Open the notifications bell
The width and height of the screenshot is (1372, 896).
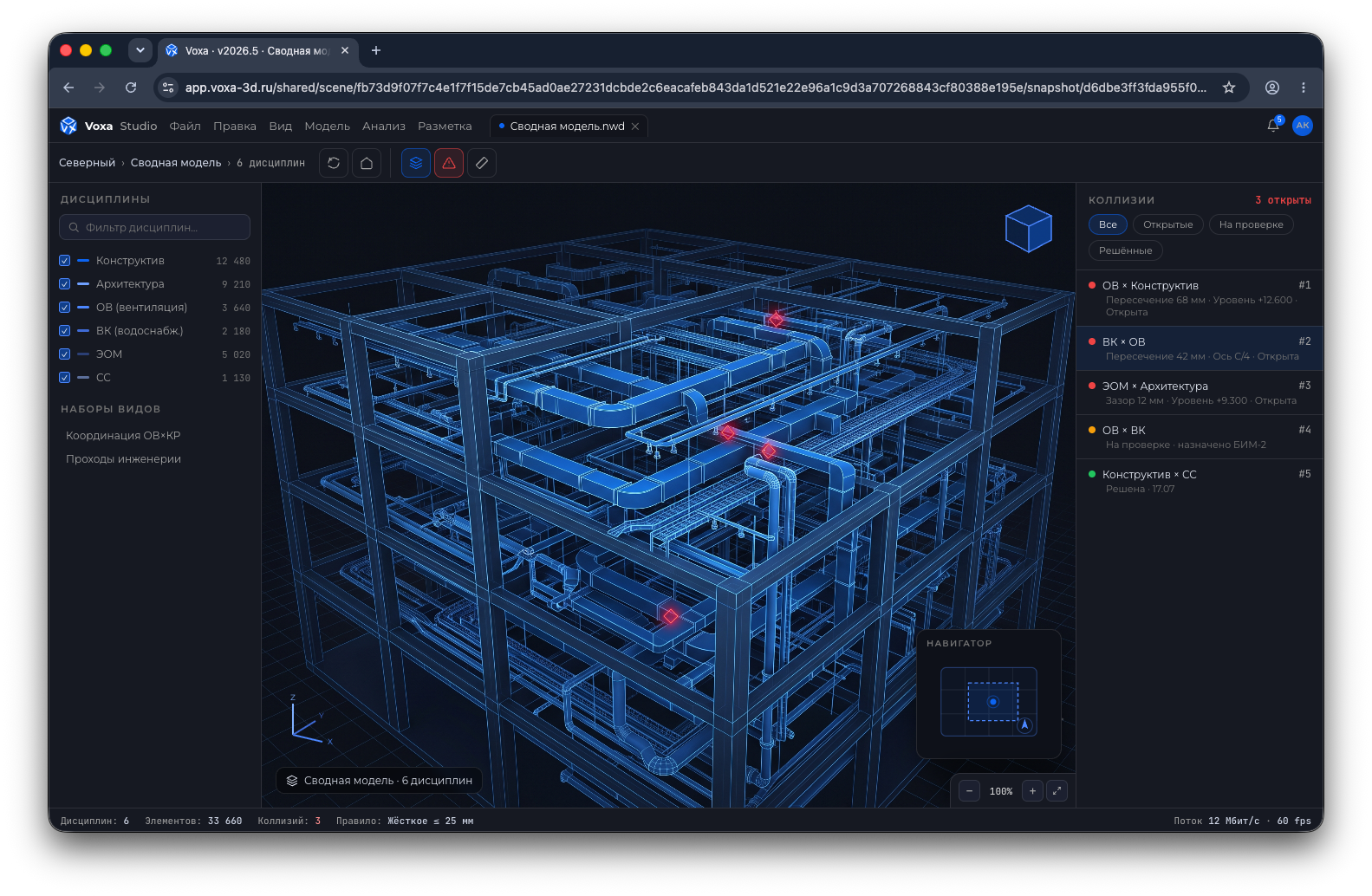[1273, 126]
